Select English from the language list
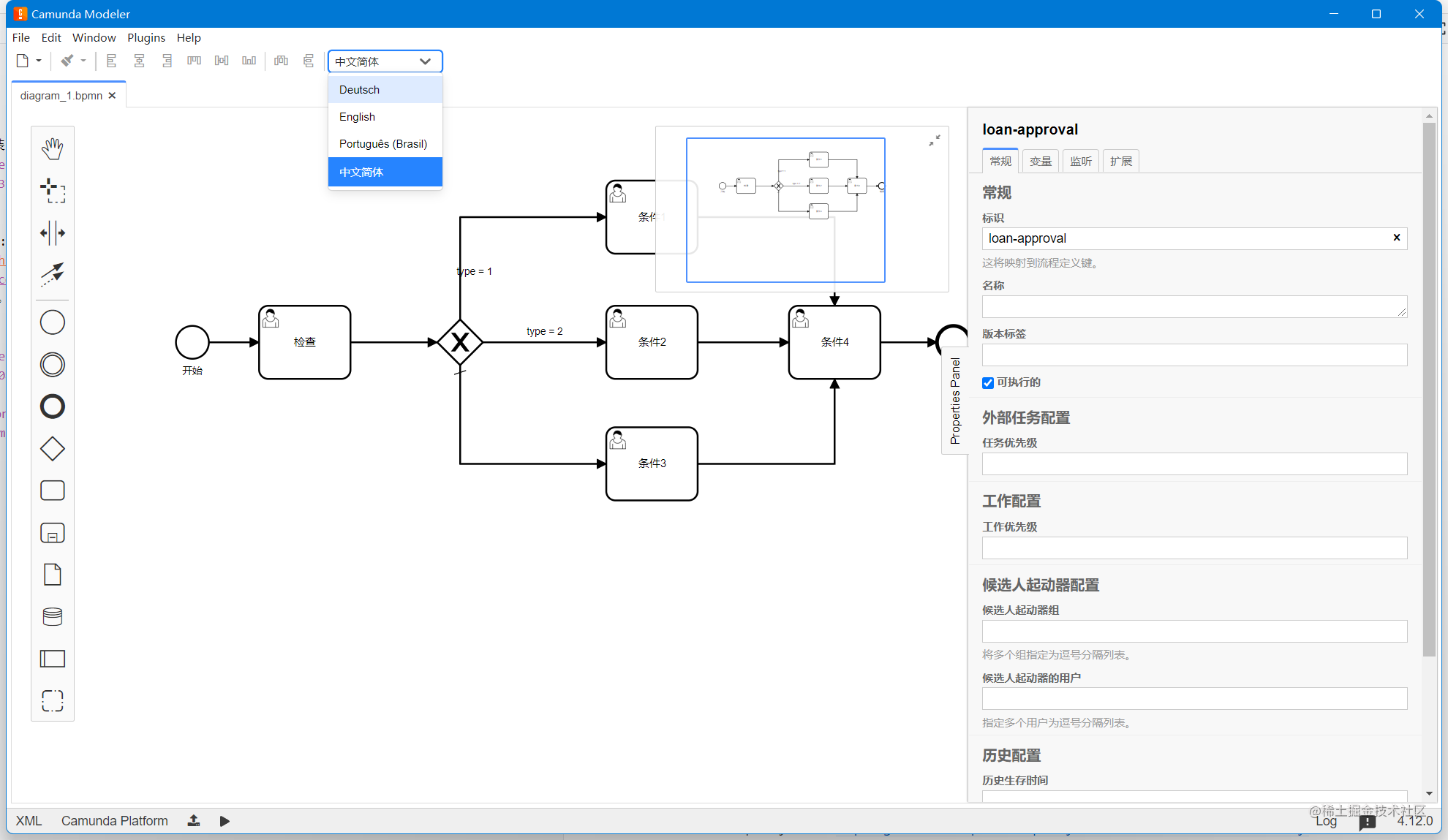Screen dimensions: 1448x840 click(357, 116)
